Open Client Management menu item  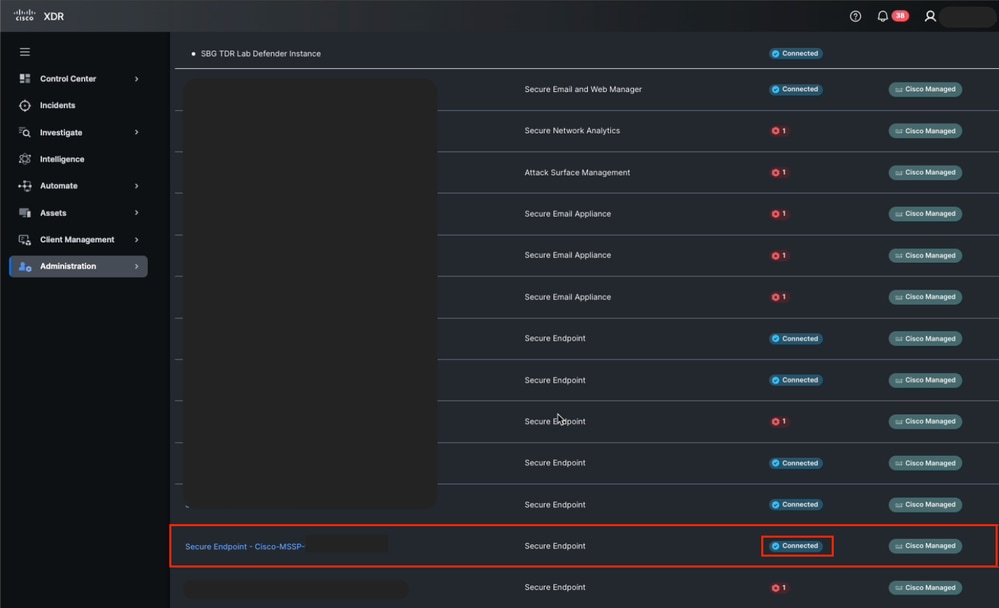tap(78, 240)
